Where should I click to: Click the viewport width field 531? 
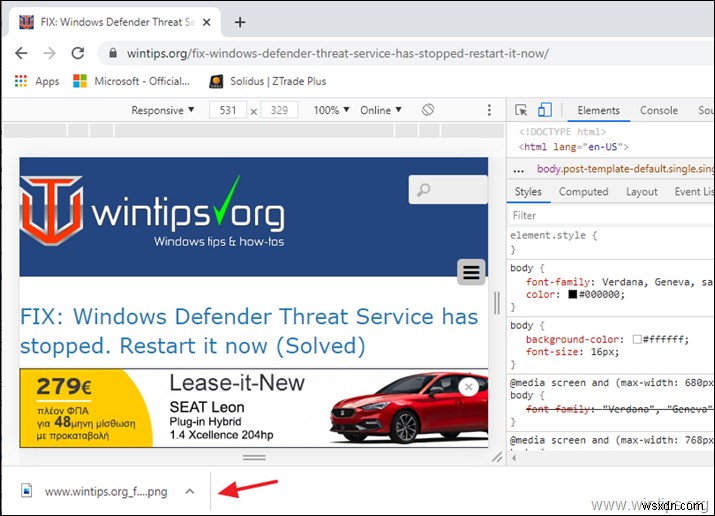(x=228, y=110)
